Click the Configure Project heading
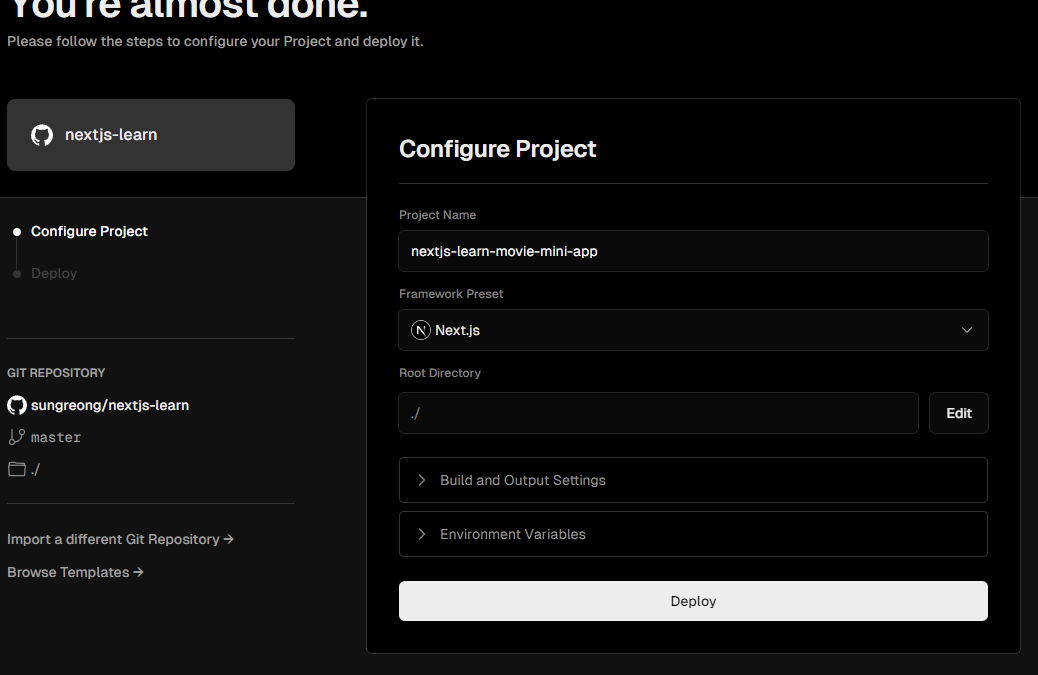Screen dimensions: 1038x675 [498, 149]
